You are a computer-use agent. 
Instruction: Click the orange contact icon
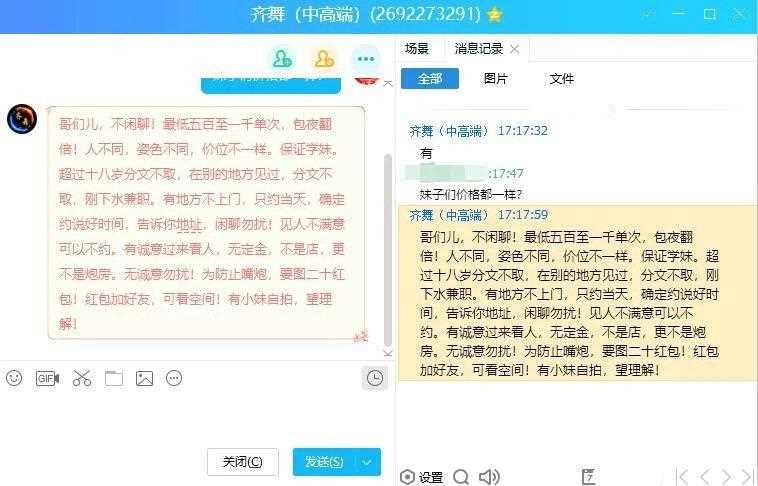pyautogui.click(x=324, y=59)
